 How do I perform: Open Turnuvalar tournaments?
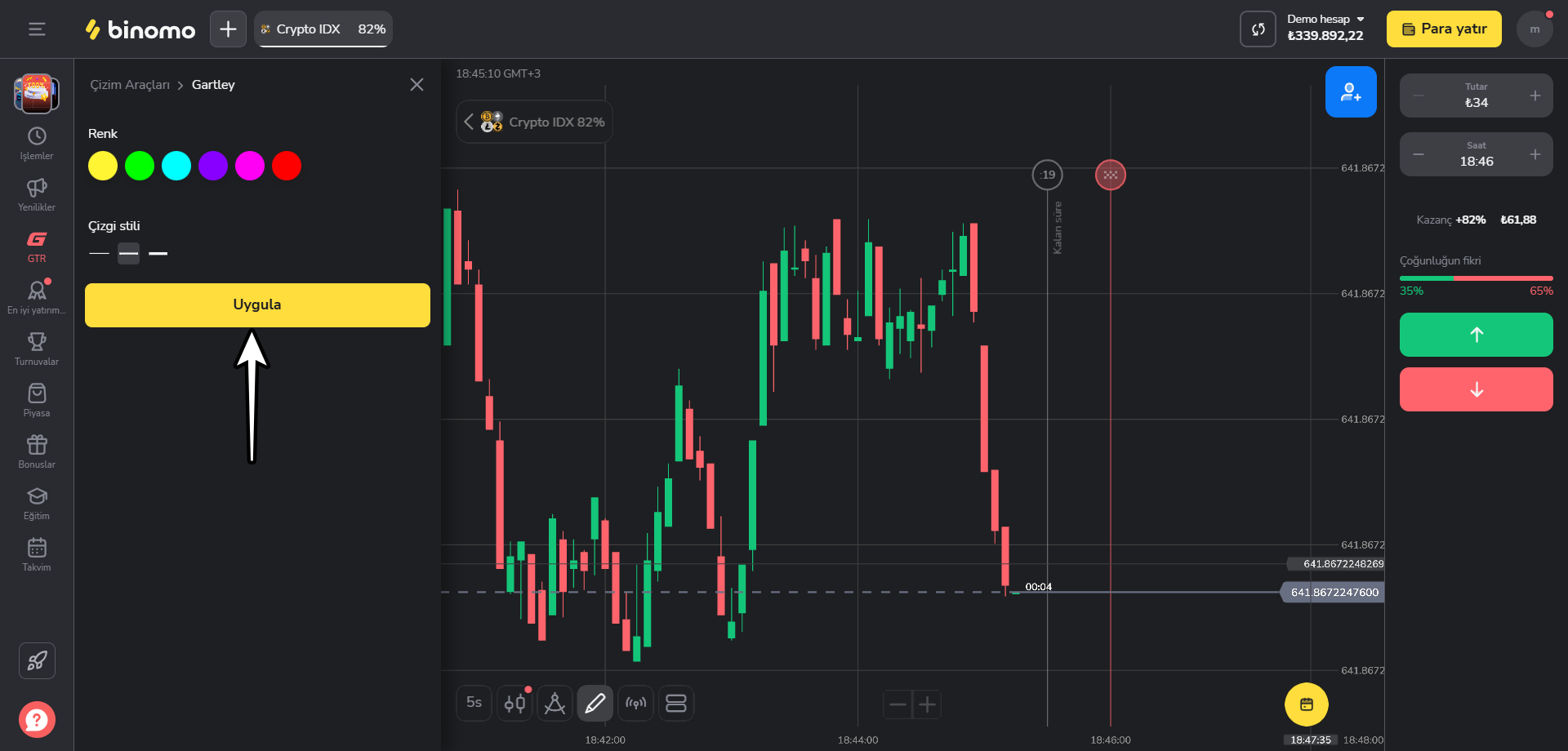[x=37, y=349]
